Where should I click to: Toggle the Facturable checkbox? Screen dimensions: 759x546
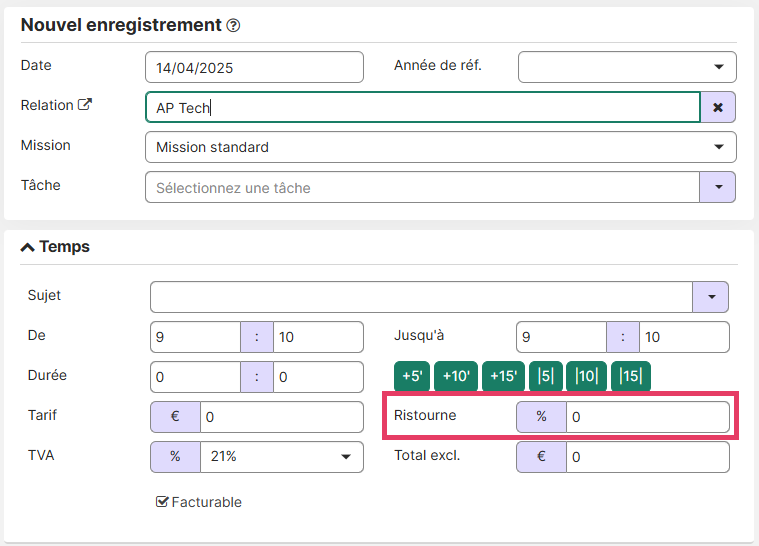pos(162,502)
